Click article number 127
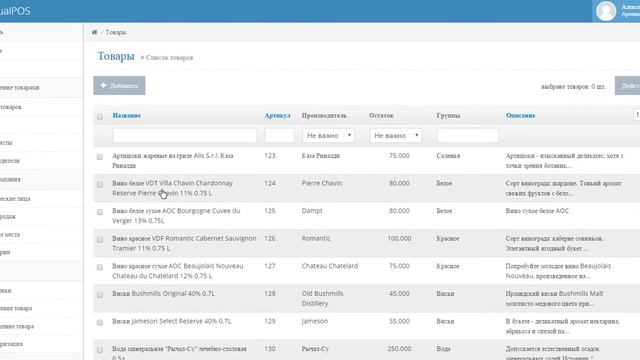Screen dimensions: 640x360 (270, 266)
